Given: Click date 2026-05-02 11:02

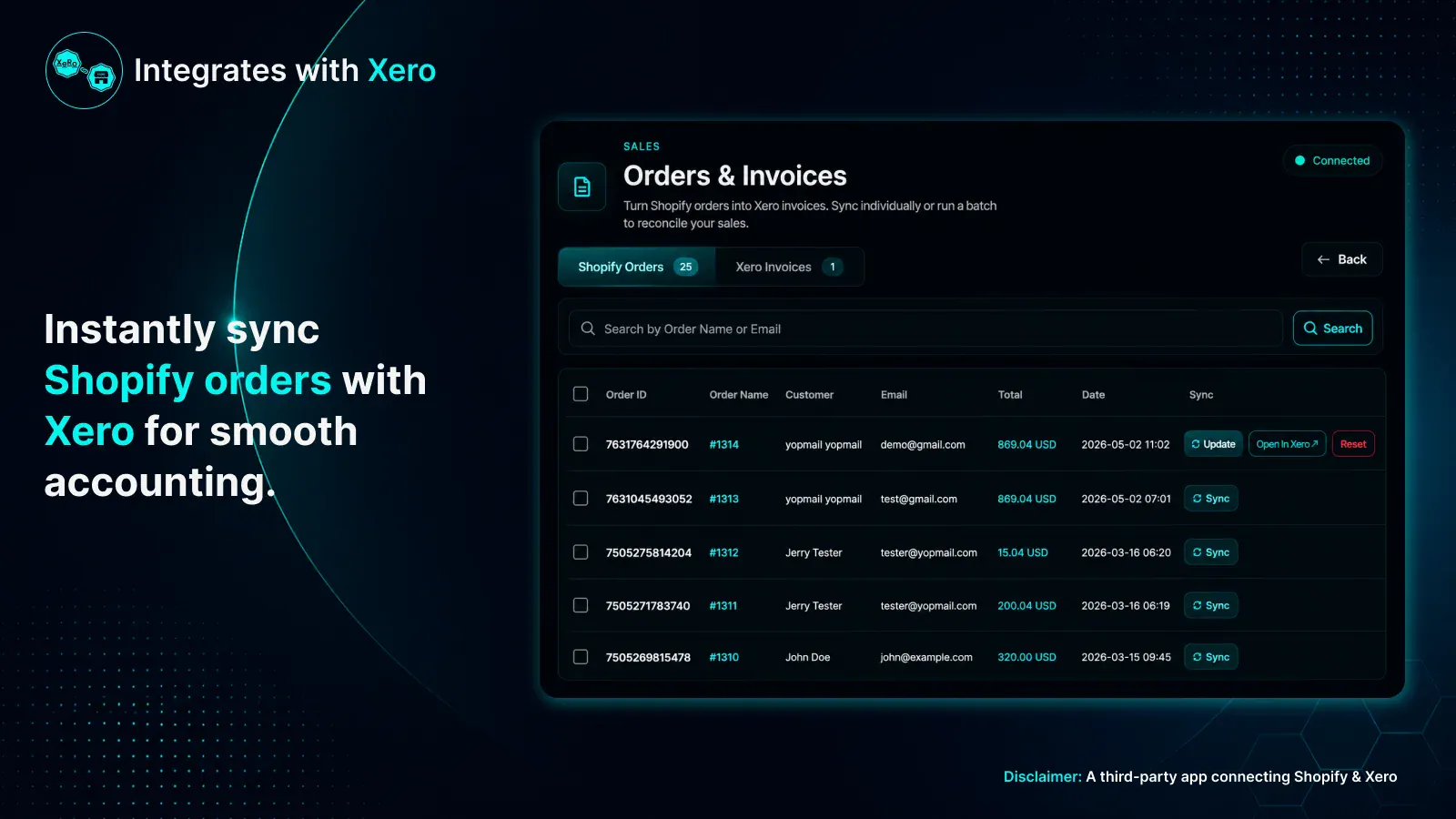Looking at the screenshot, I should (x=1126, y=445).
